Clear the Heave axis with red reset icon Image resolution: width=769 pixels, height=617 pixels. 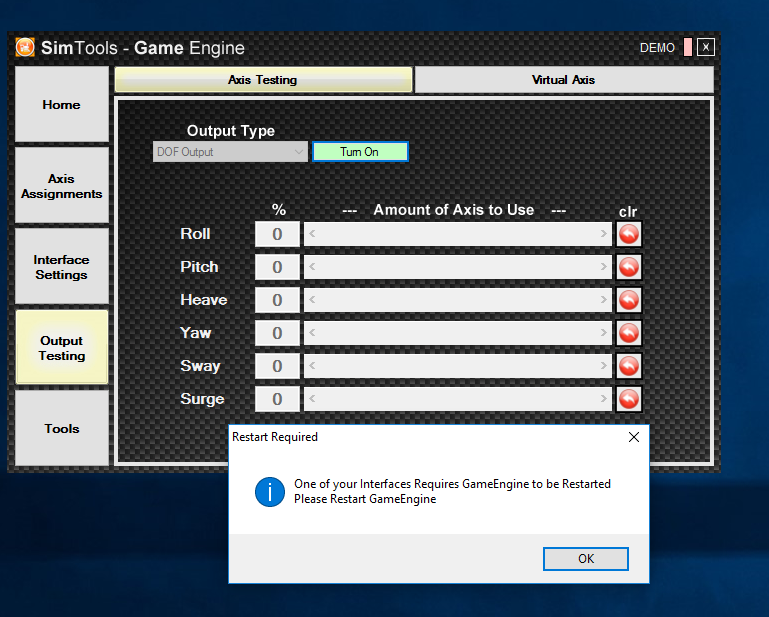629,300
